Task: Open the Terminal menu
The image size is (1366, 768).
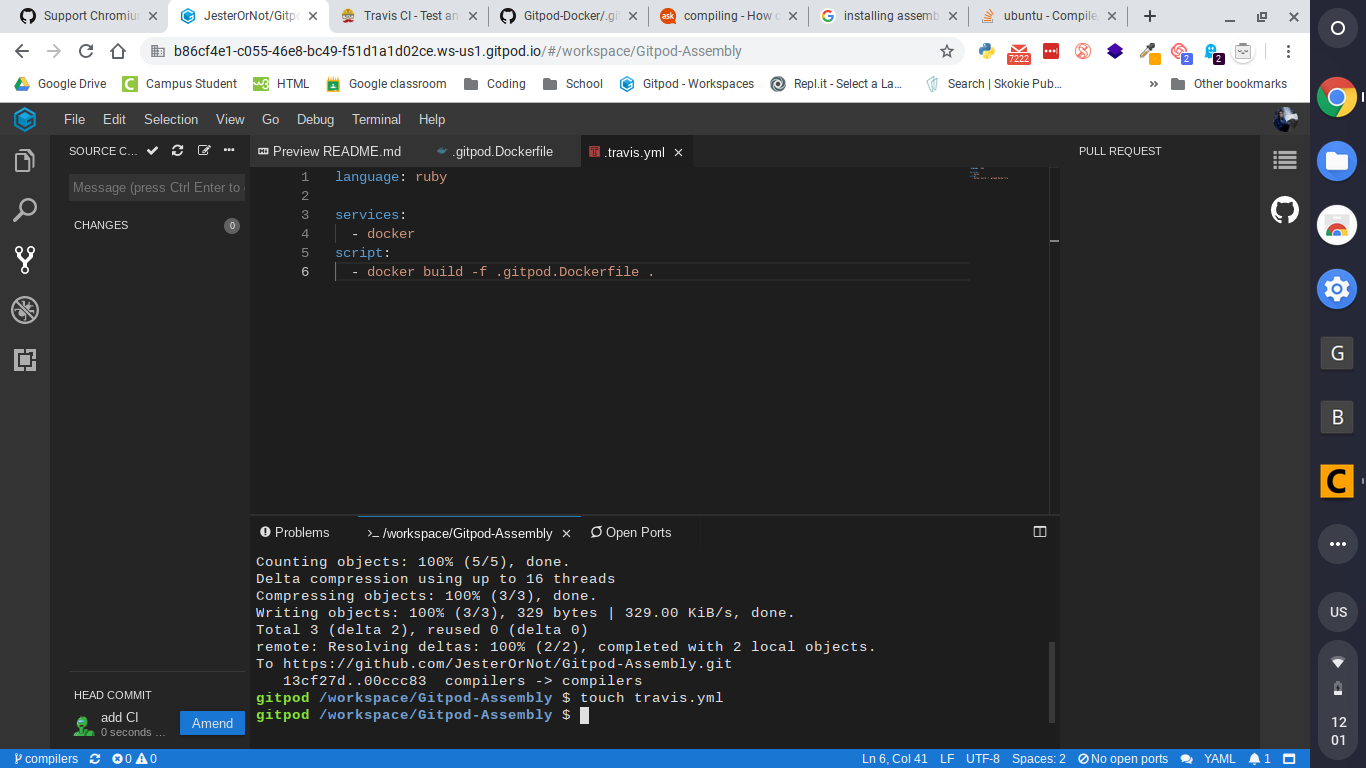Action: click(376, 119)
